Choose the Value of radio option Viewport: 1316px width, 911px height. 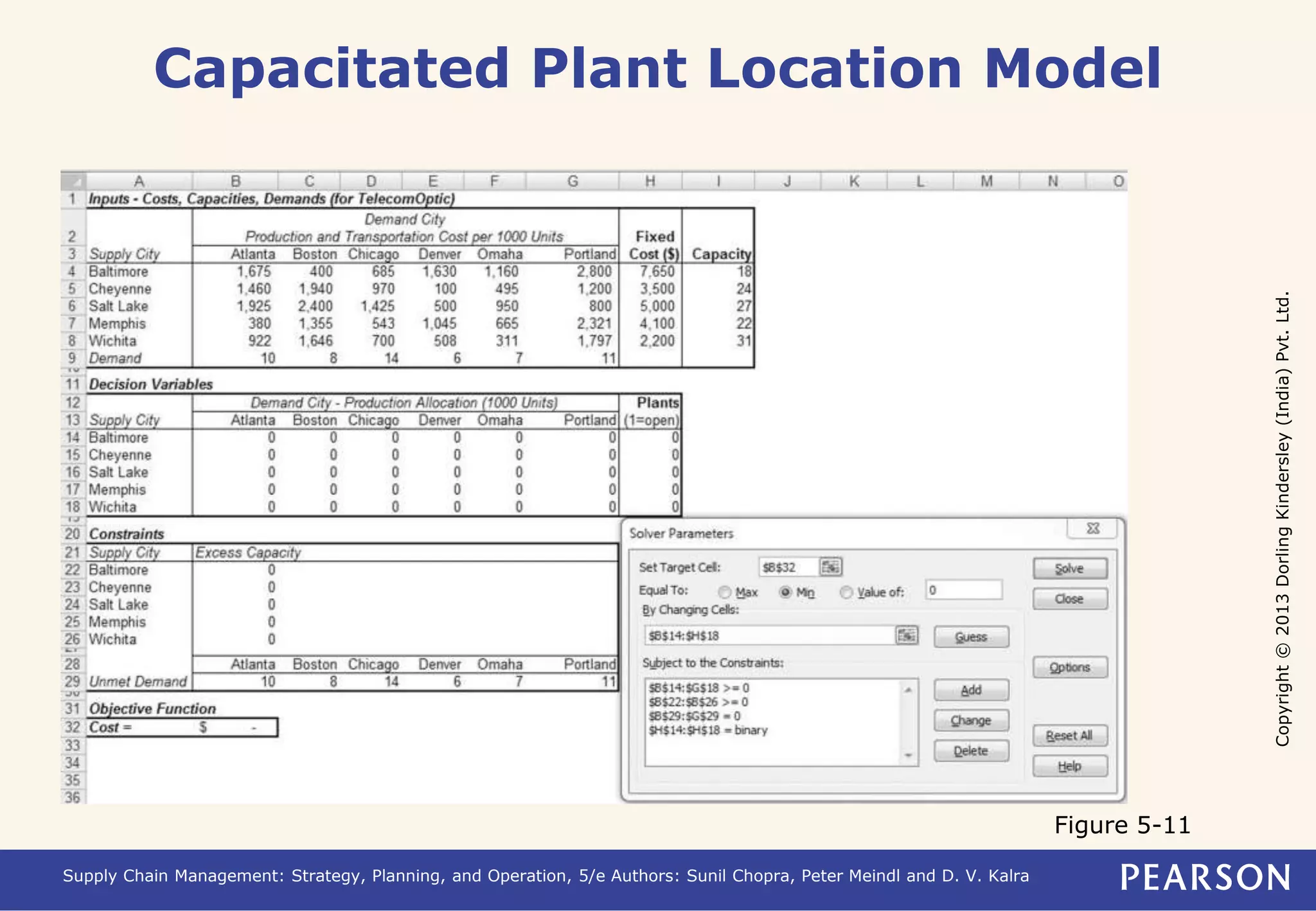pyautogui.click(x=846, y=592)
